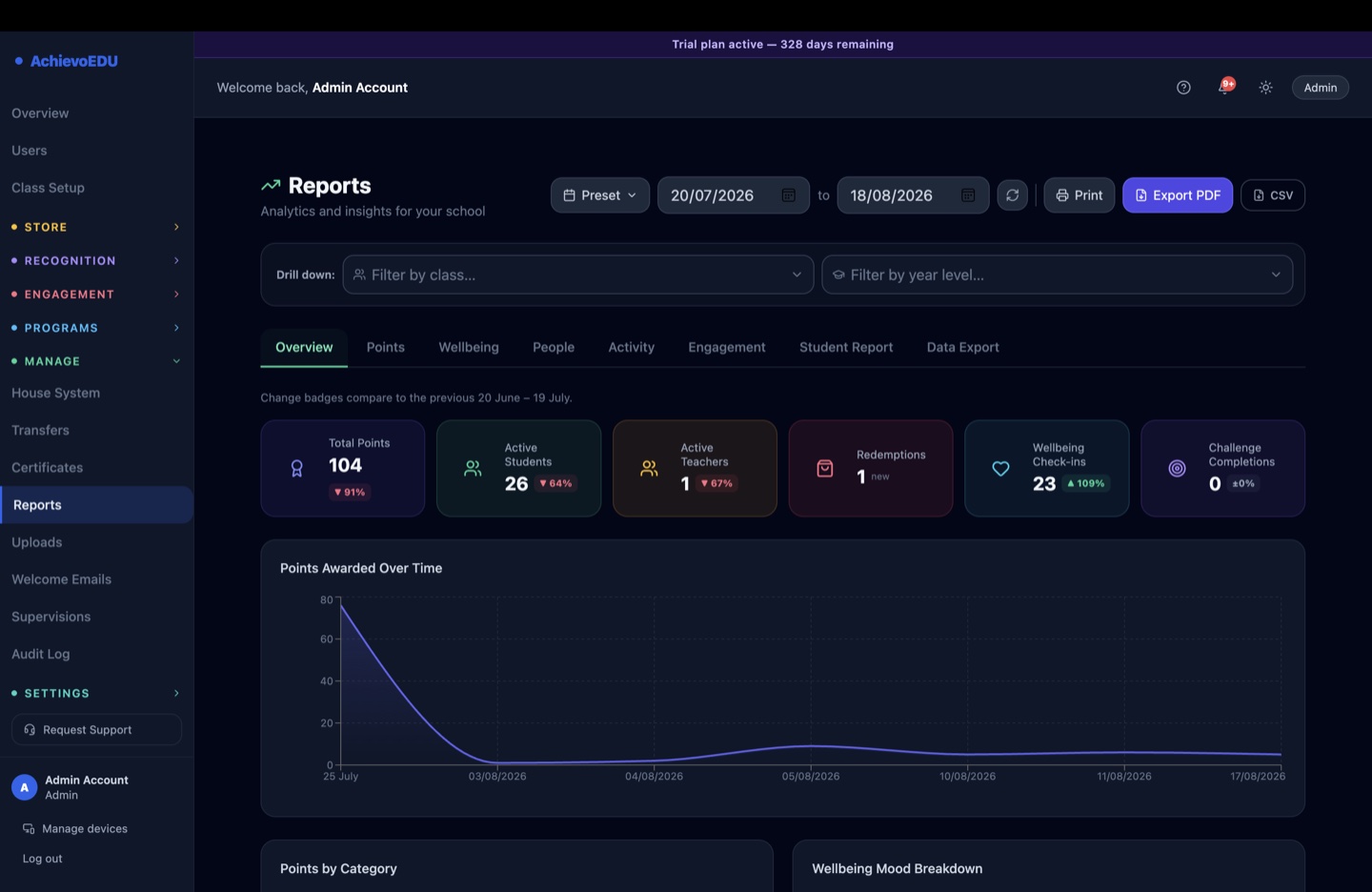Switch to the Wellbeing tab

click(469, 347)
